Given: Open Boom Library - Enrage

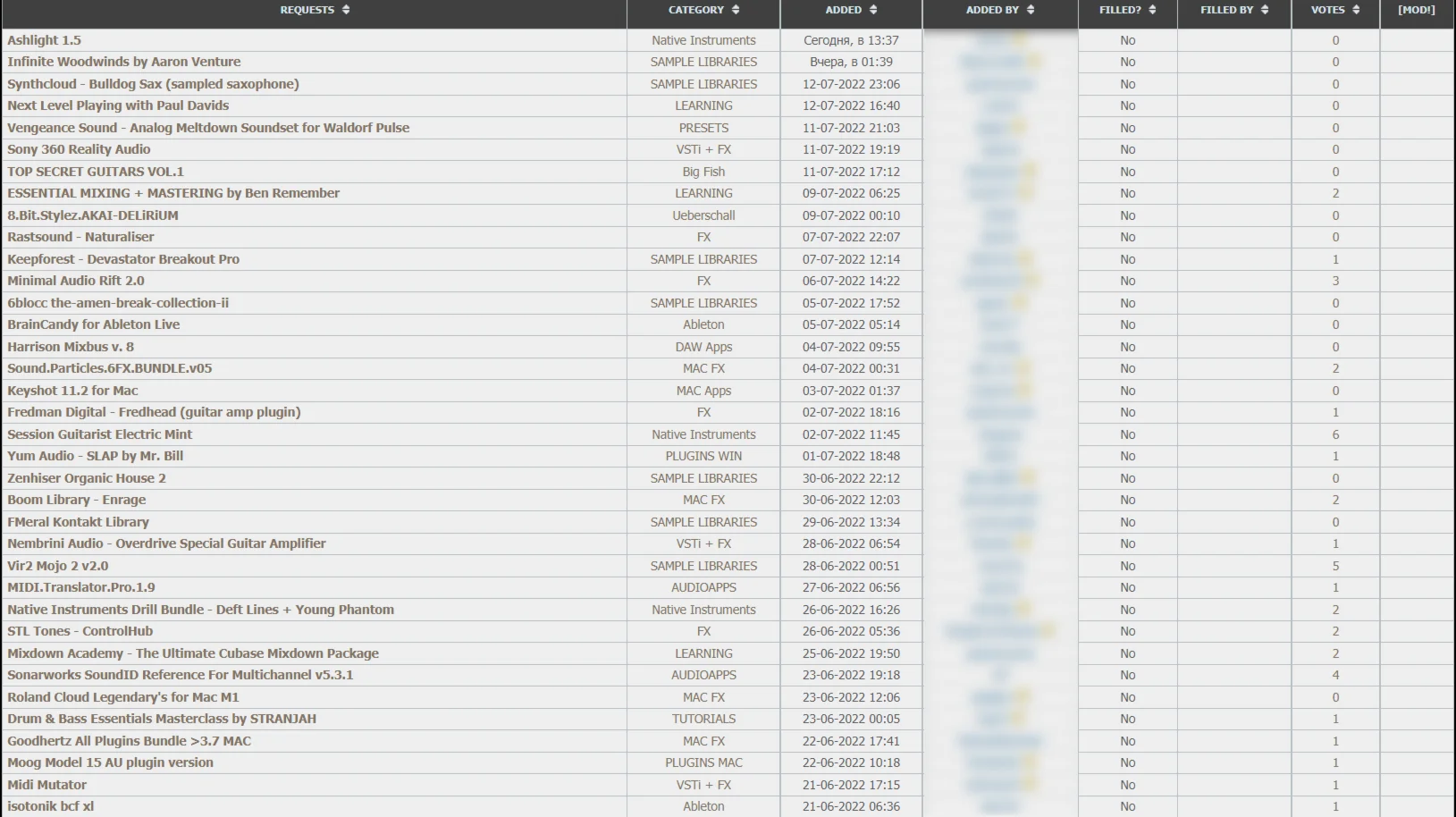Looking at the screenshot, I should coord(77,500).
